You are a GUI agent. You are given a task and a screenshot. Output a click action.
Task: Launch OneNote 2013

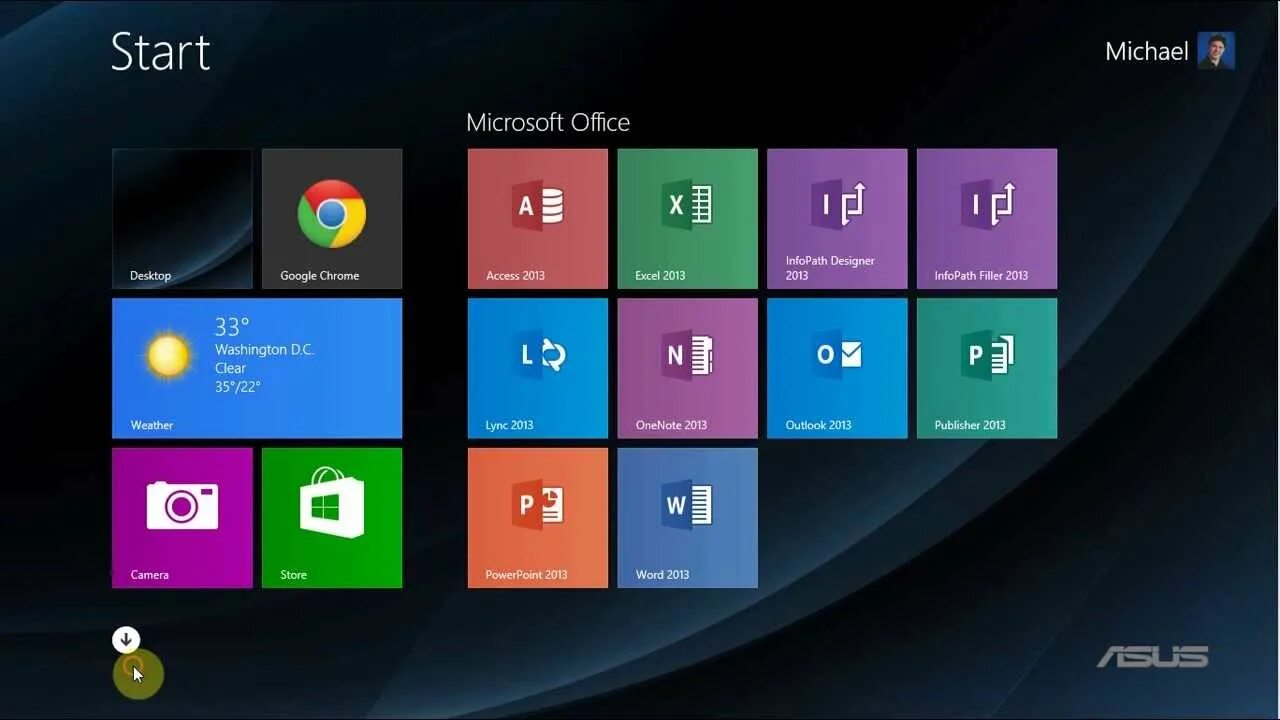[688, 368]
